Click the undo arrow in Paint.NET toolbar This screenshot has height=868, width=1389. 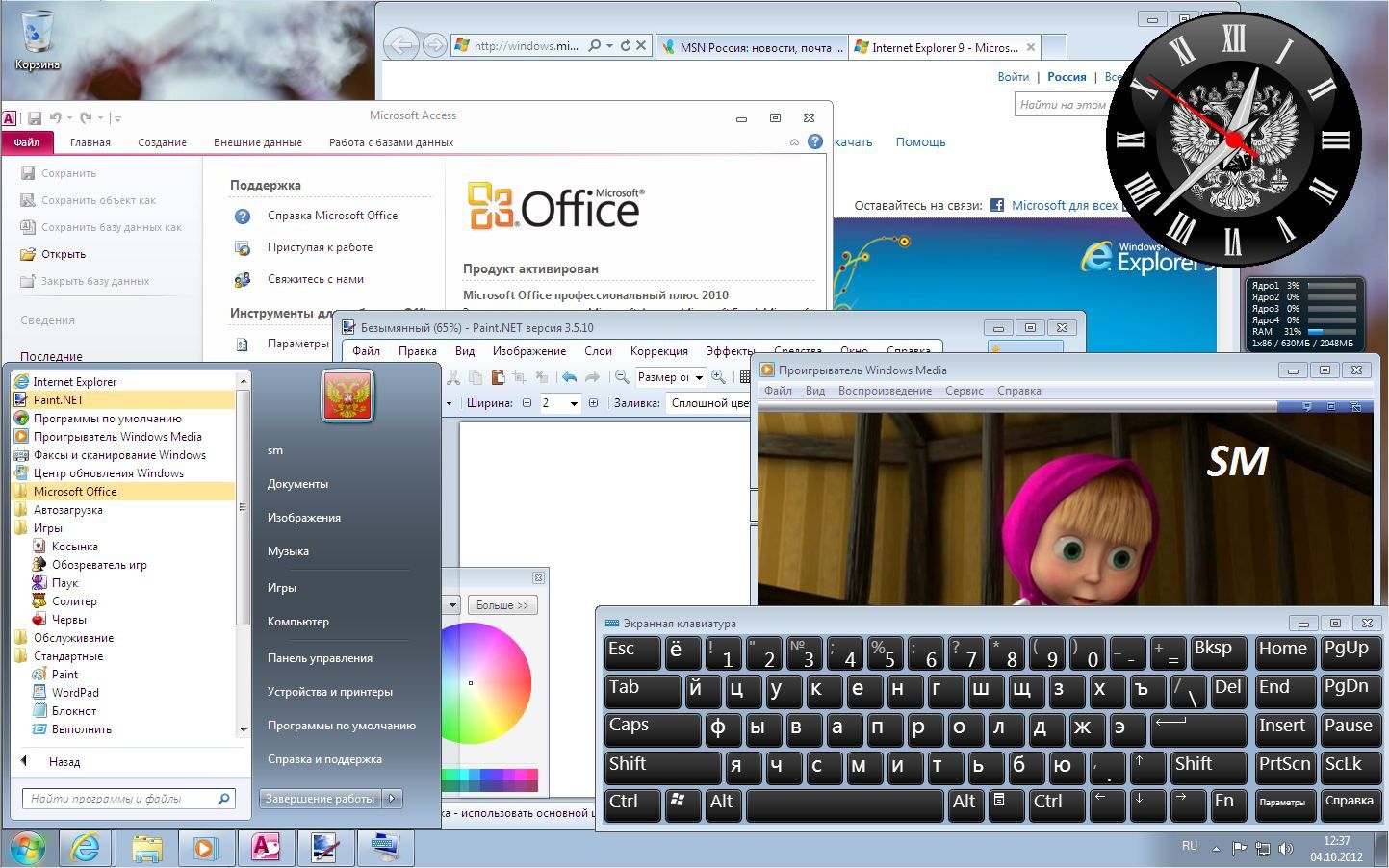point(569,377)
